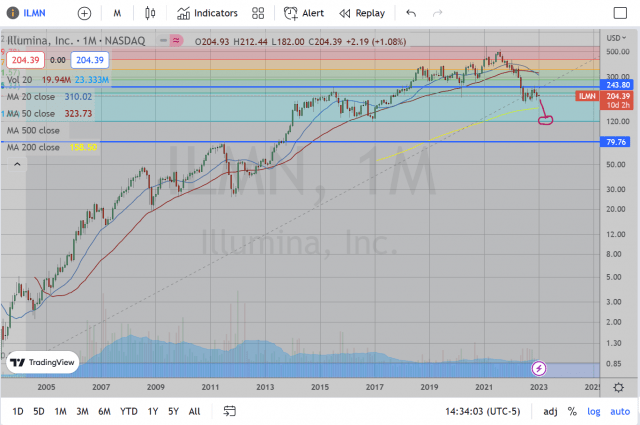Viewport: 640px width, 425px height.
Task: Click the undo arrow
Action: tap(411, 13)
